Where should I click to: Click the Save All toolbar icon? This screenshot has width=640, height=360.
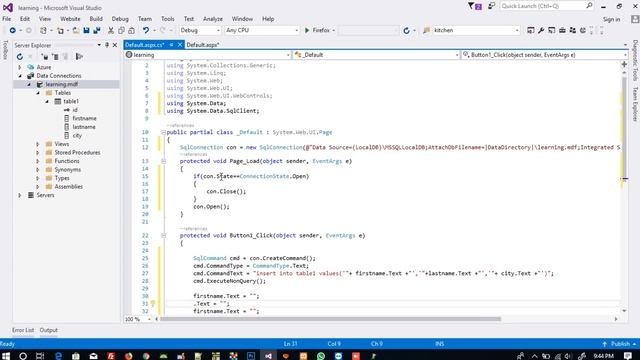point(97,30)
